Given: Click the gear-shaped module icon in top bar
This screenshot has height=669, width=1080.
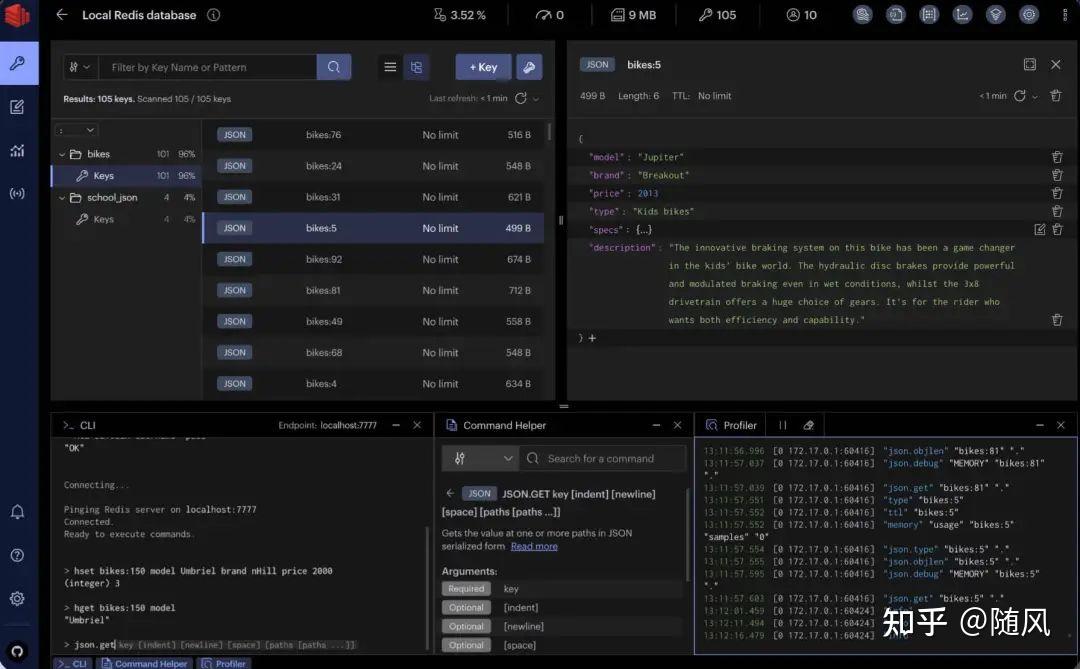Looking at the screenshot, I should click(1029, 14).
